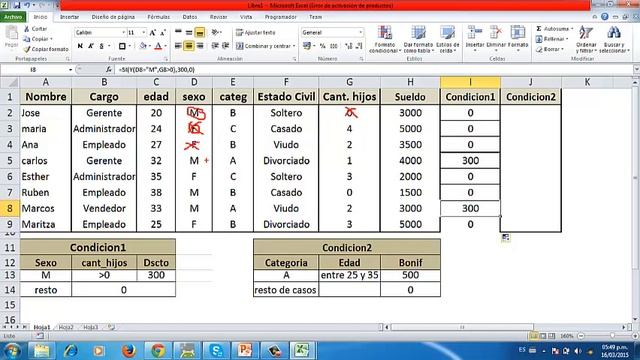Screen dimensions: 640x360
Task: Toggle bold N formatting
Action: click(80, 46)
